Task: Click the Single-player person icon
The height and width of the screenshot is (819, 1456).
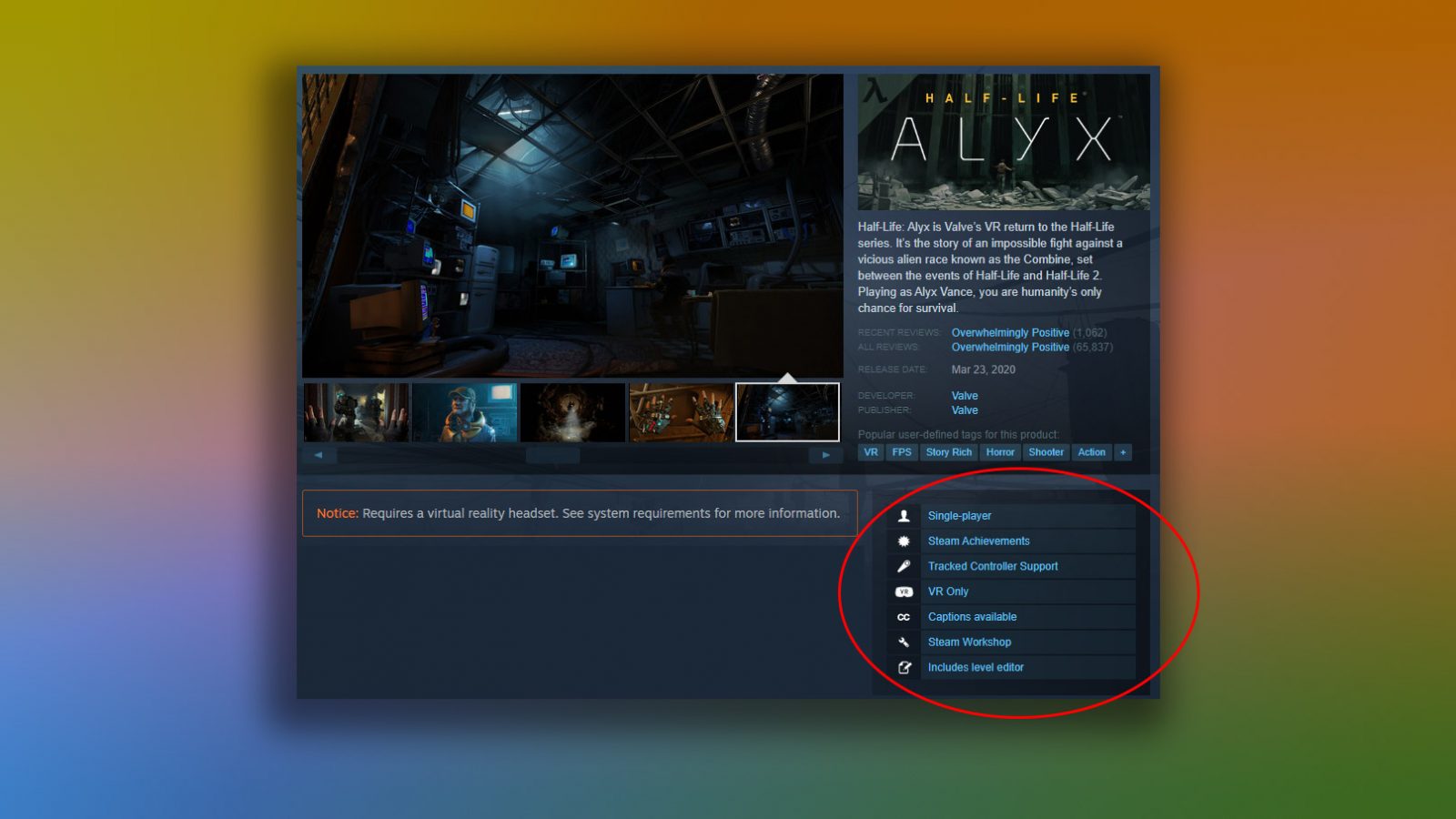Action: 904,516
